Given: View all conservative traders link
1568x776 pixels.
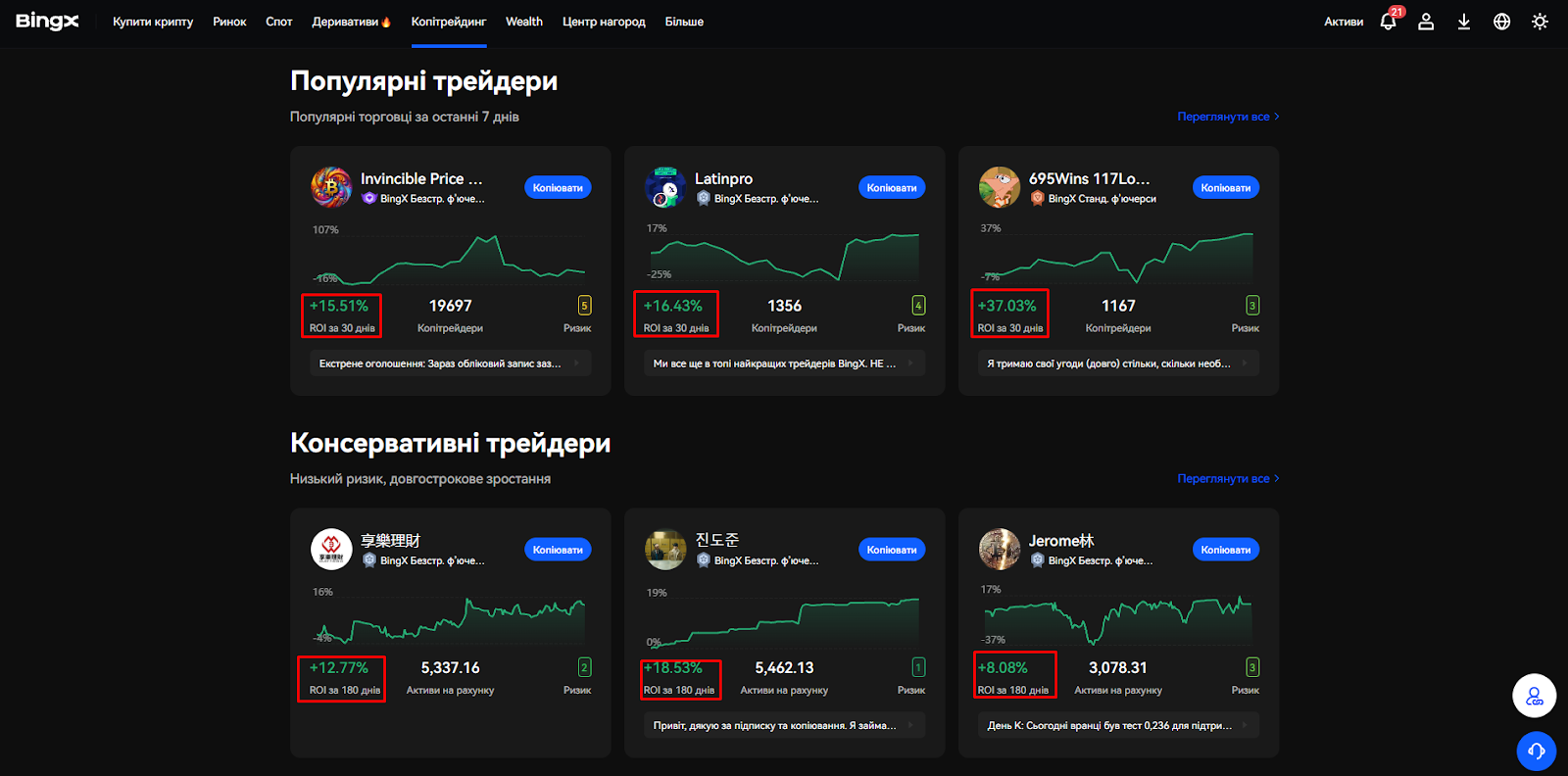Looking at the screenshot, I should tap(1228, 479).
